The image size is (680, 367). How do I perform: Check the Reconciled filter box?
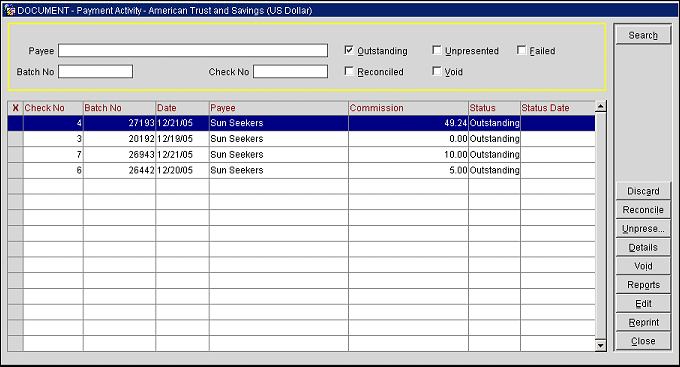pyautogui.click(x=349, y=71)
